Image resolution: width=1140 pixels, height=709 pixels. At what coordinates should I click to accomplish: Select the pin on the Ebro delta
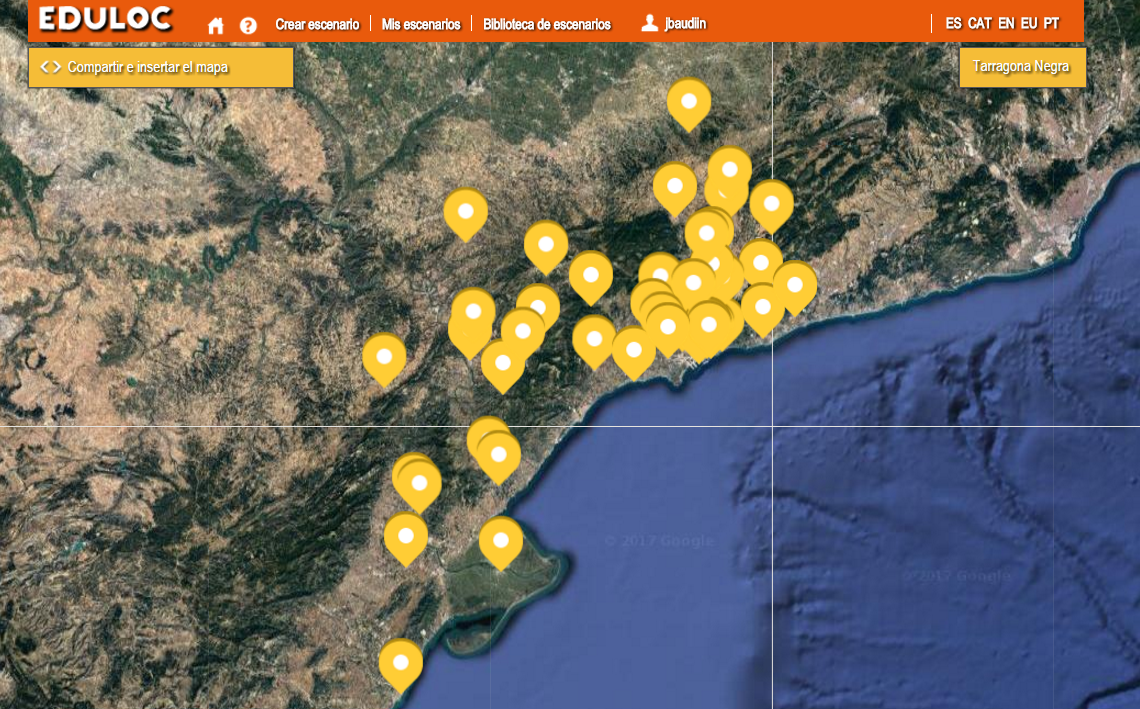point(501,540)
